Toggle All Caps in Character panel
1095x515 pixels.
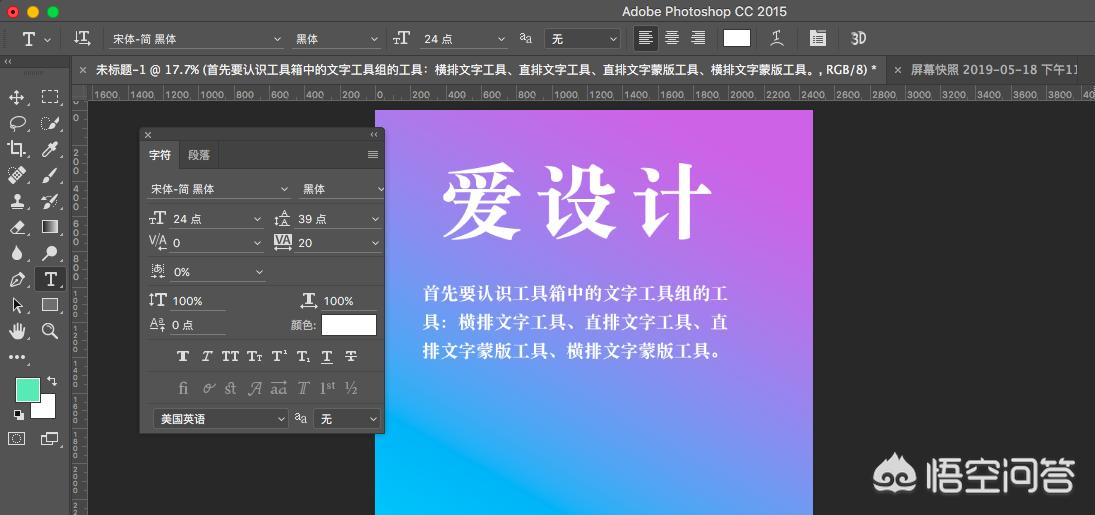(x=230, y=356)
